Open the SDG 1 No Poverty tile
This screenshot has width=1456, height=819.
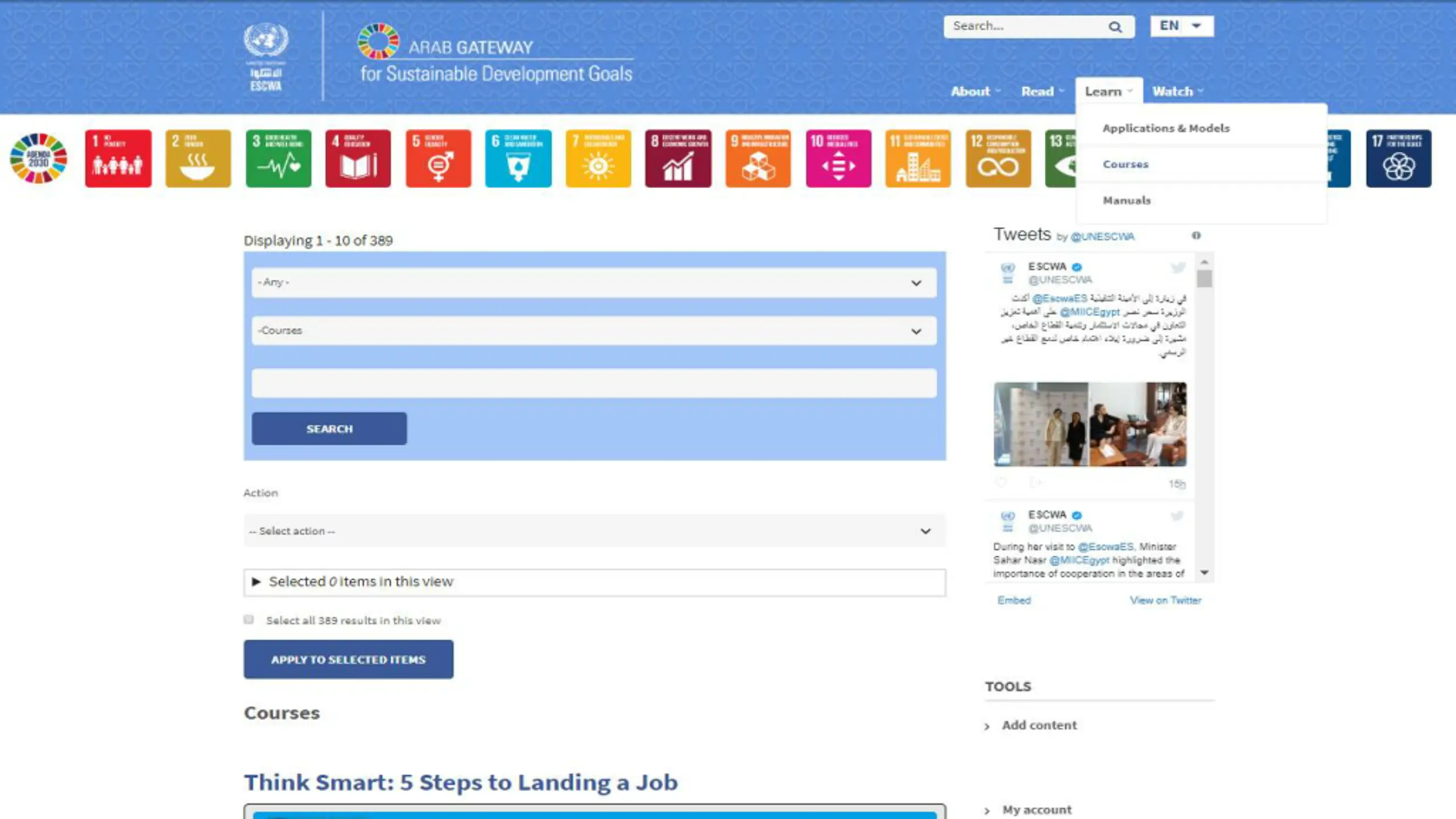tap(118, 158)
